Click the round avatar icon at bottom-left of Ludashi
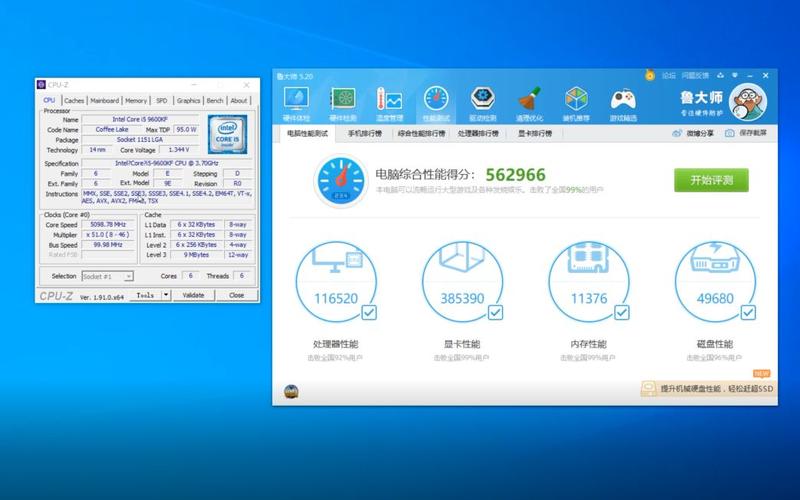Screen dimensions: 800x500 point(291,392)
